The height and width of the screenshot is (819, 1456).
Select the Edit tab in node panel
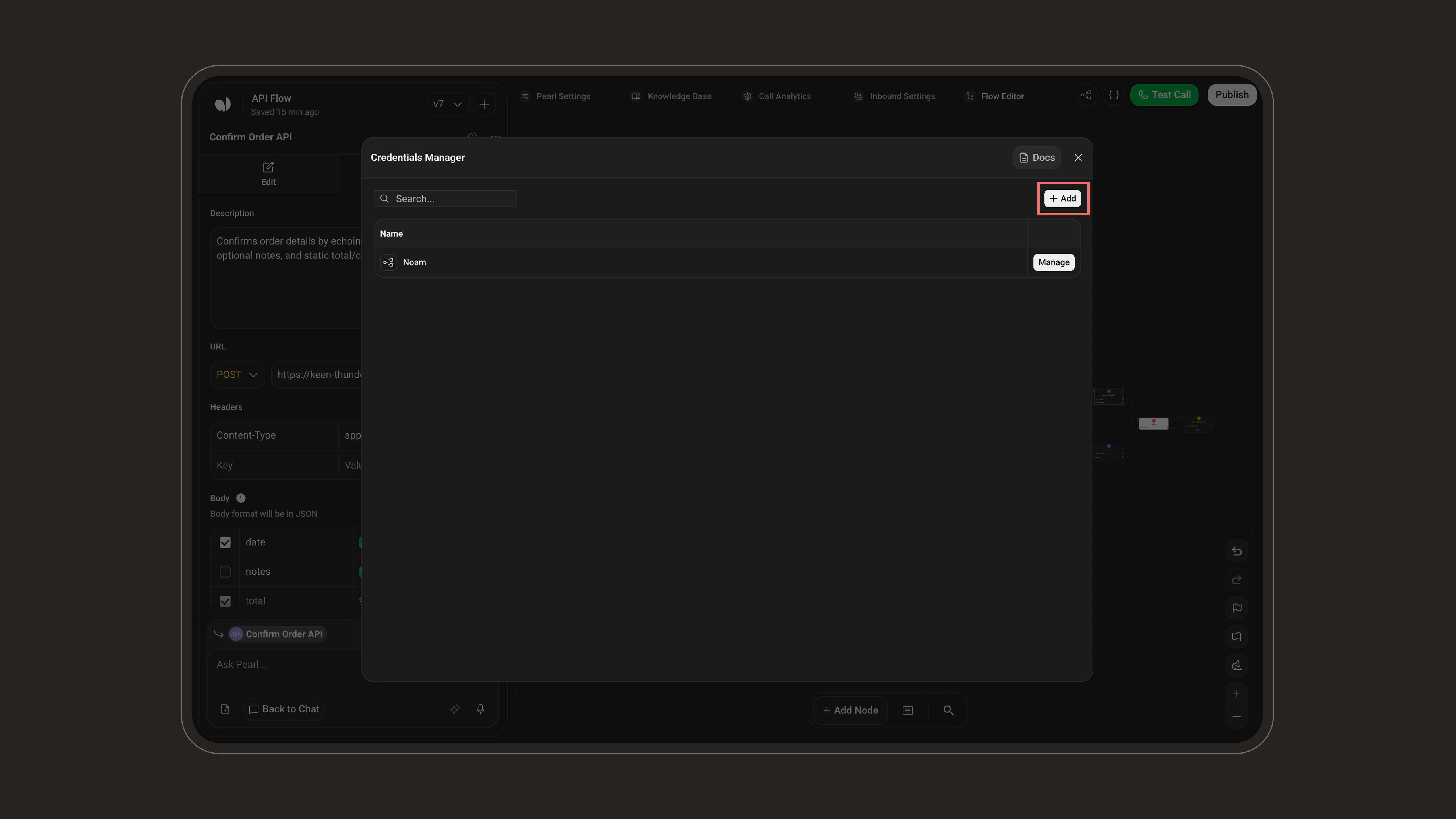268,174
